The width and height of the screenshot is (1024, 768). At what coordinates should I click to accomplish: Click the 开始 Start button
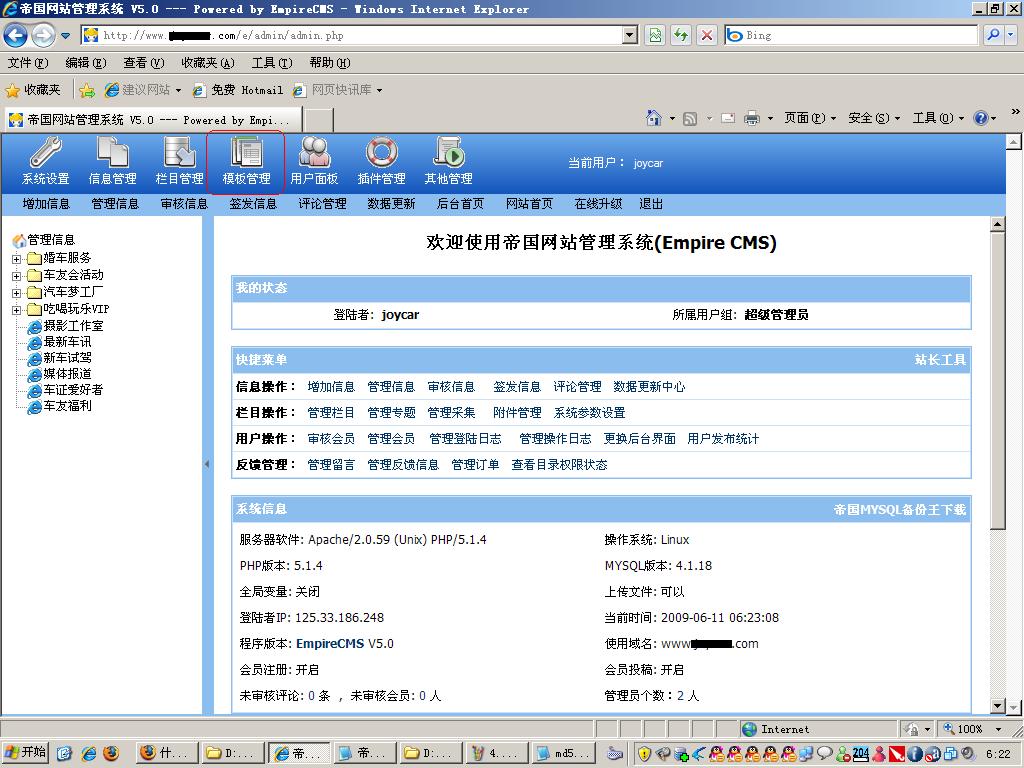(26, 753)
